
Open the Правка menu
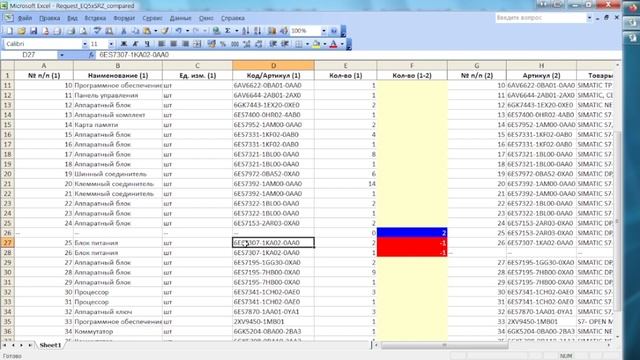pos(49,18)
